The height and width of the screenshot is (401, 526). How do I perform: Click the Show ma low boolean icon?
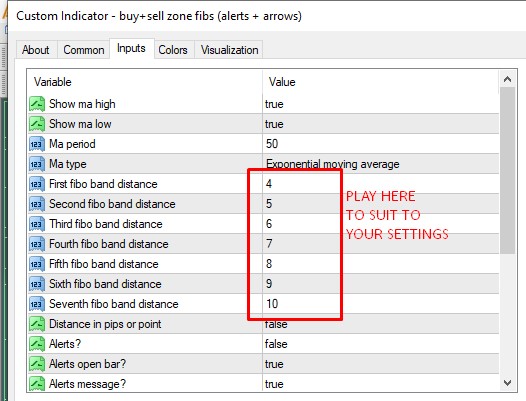(x=37, y=124)
